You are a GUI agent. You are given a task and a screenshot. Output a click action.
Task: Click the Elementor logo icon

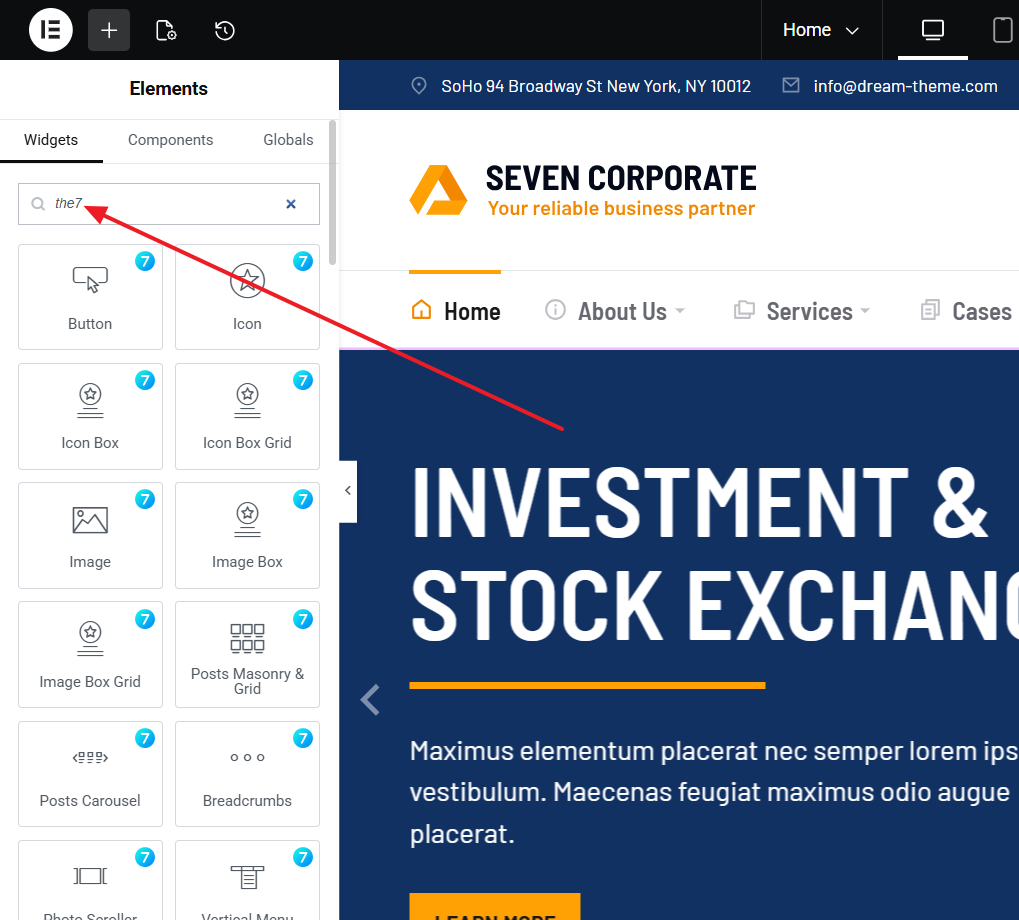(50, 30)
